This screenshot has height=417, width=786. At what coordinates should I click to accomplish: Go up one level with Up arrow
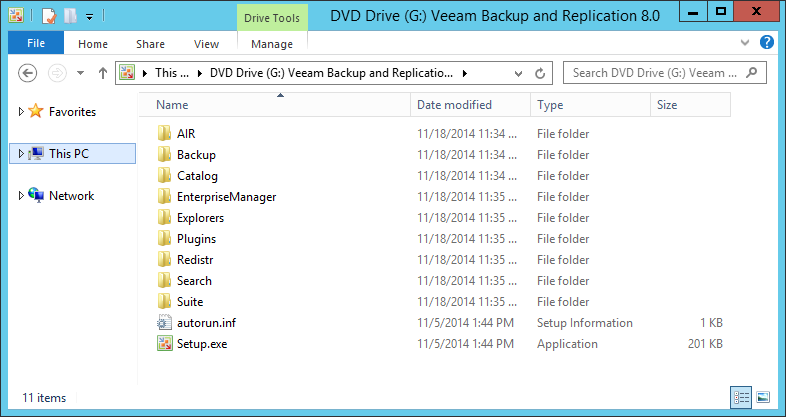point(103,73)
